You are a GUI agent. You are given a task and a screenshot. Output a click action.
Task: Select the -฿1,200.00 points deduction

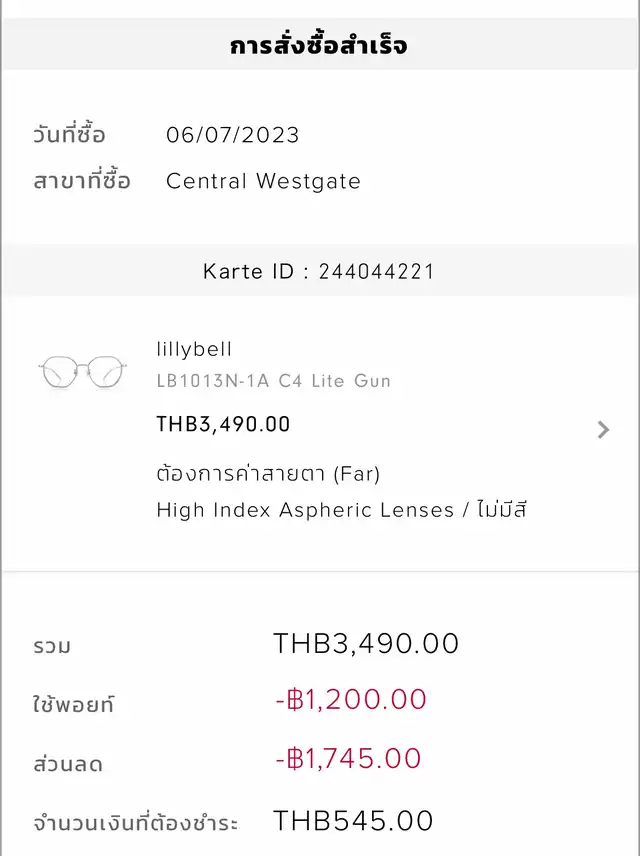351,699
